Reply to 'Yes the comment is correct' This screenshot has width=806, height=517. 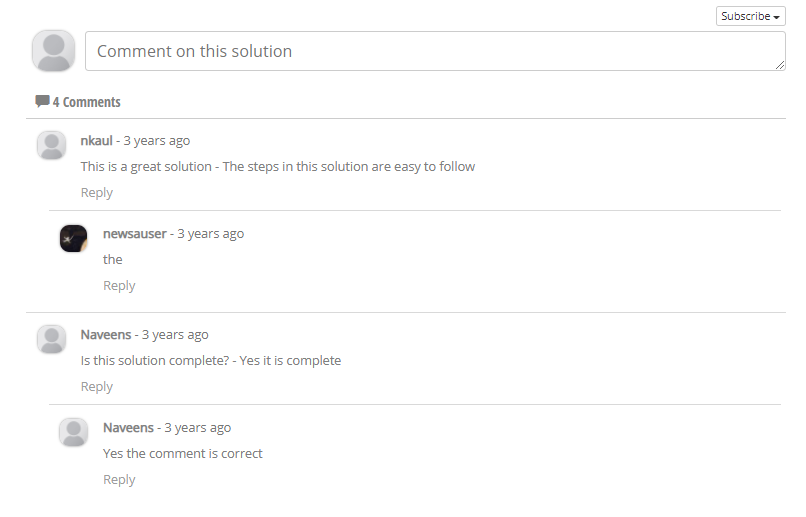(119, 479)
